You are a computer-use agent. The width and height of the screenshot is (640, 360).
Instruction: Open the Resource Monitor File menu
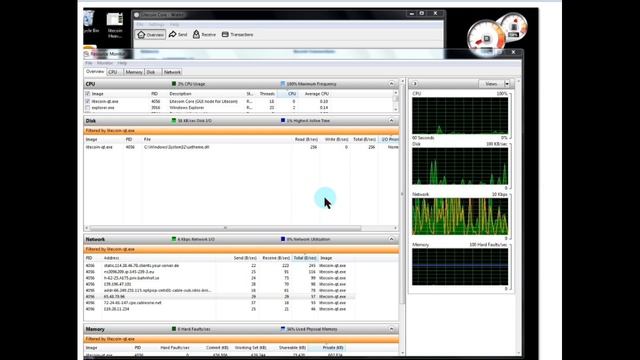(x=89, y=63)
